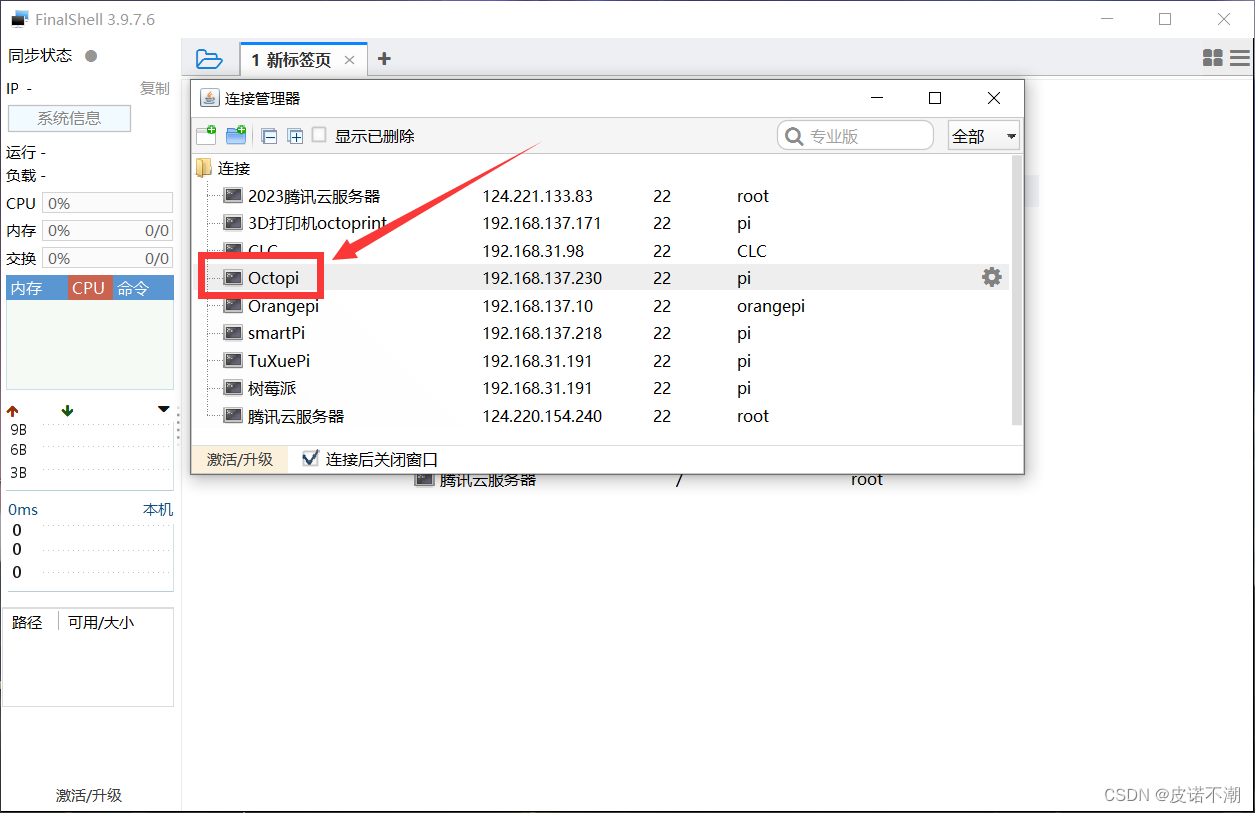1255x813 pixels.
Task: Open the download arrow dropdown in sidebar
Action: [163, 409]
